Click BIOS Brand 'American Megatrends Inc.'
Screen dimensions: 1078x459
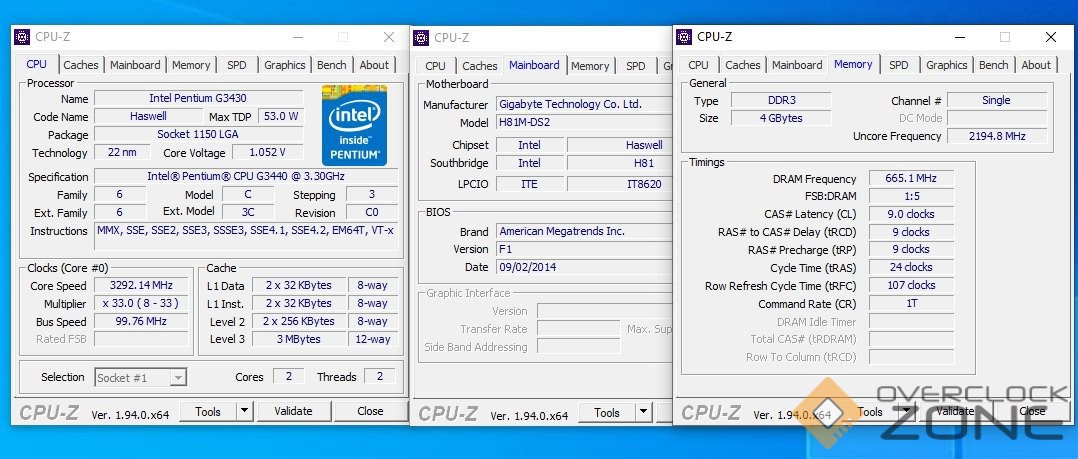(585, 232)
